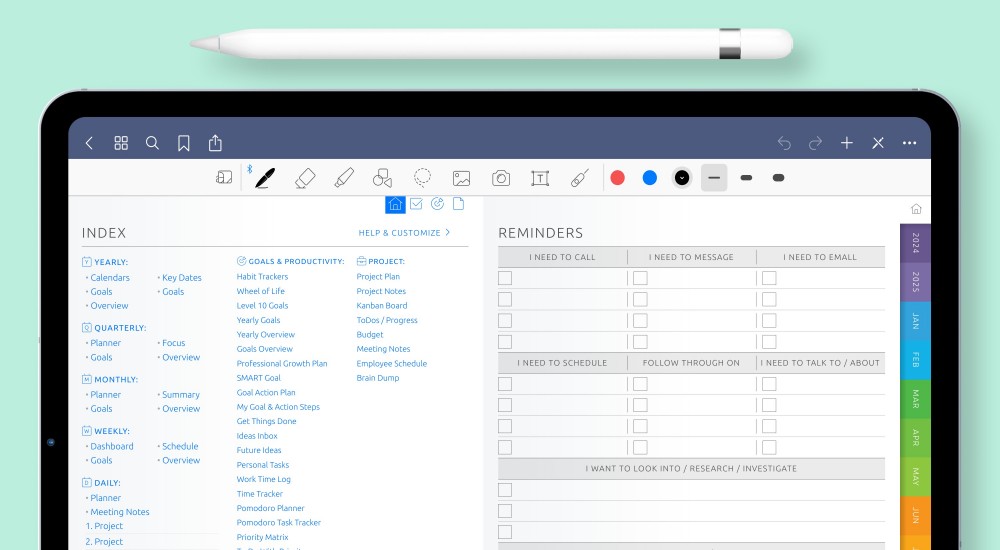
Task: Add a new page with plus icon
Action: click(x=846, y=143)
